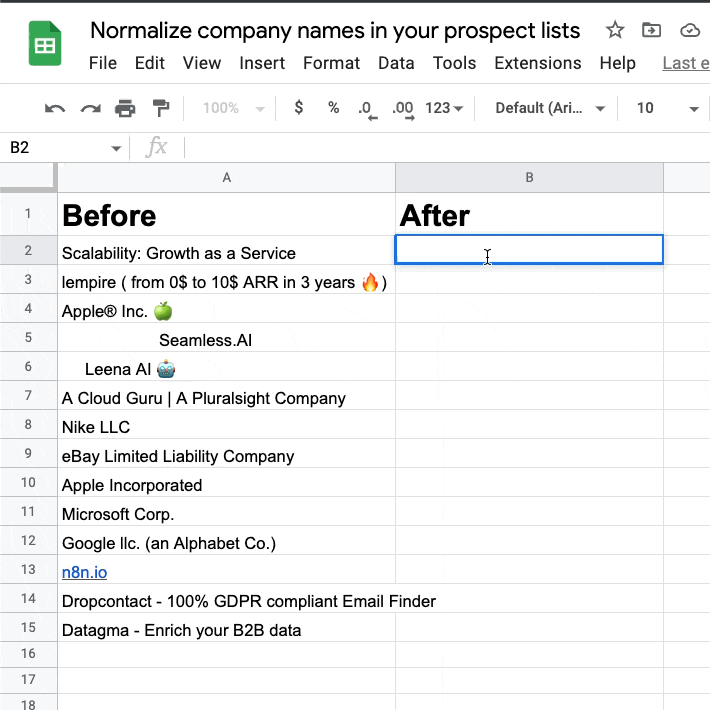This screenshot has height=710, width=710.
Task: Open the font size 10 dropdown
Action: (x=667, y=108)
